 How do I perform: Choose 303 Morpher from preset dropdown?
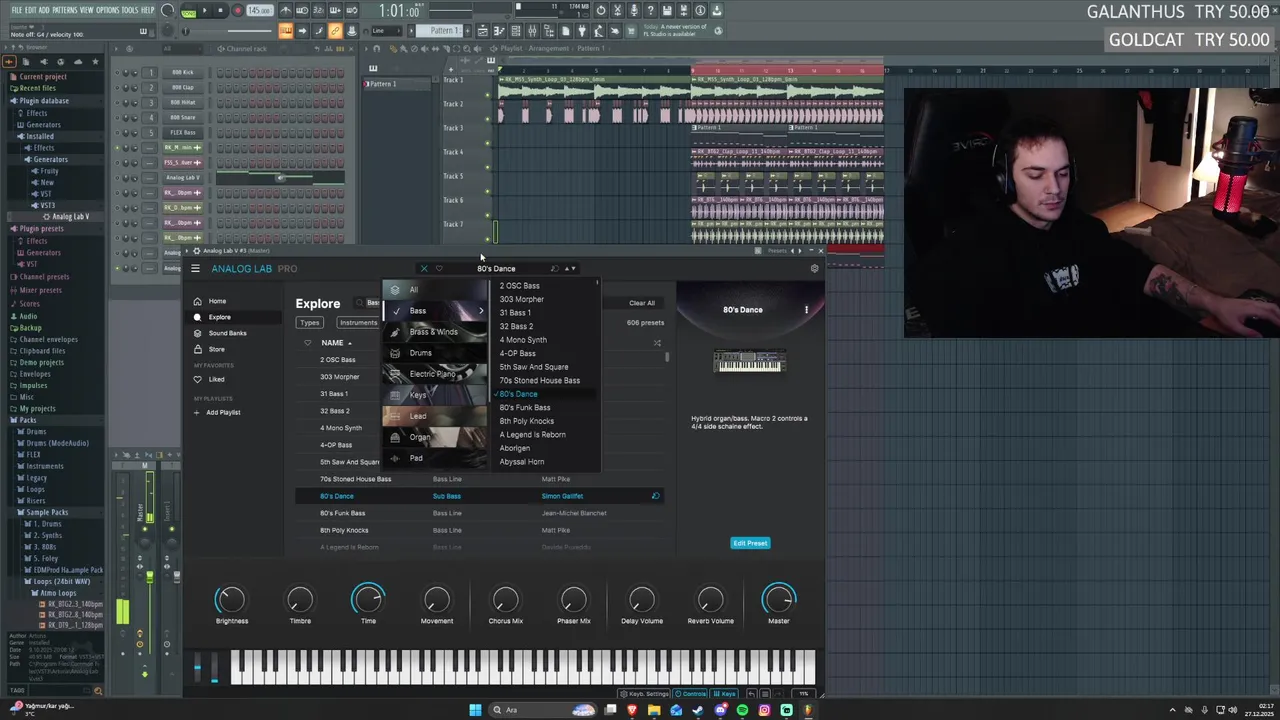[522, 299]
